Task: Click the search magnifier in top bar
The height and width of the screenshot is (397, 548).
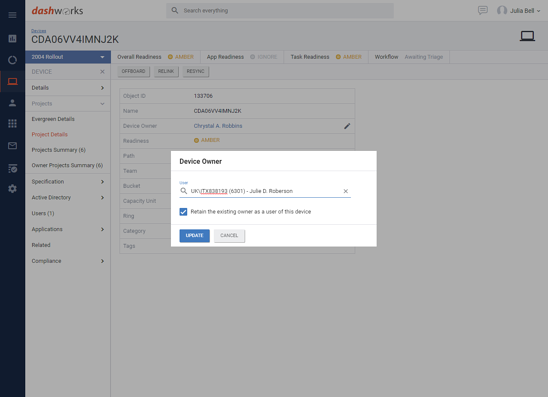Action: pyautogui.click(x=175, y=10)
